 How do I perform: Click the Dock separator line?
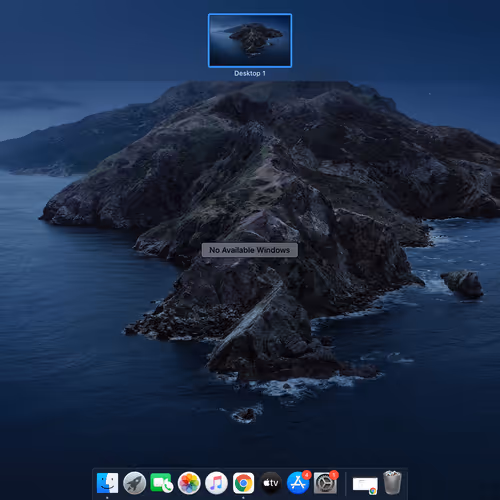click(345, 483)
